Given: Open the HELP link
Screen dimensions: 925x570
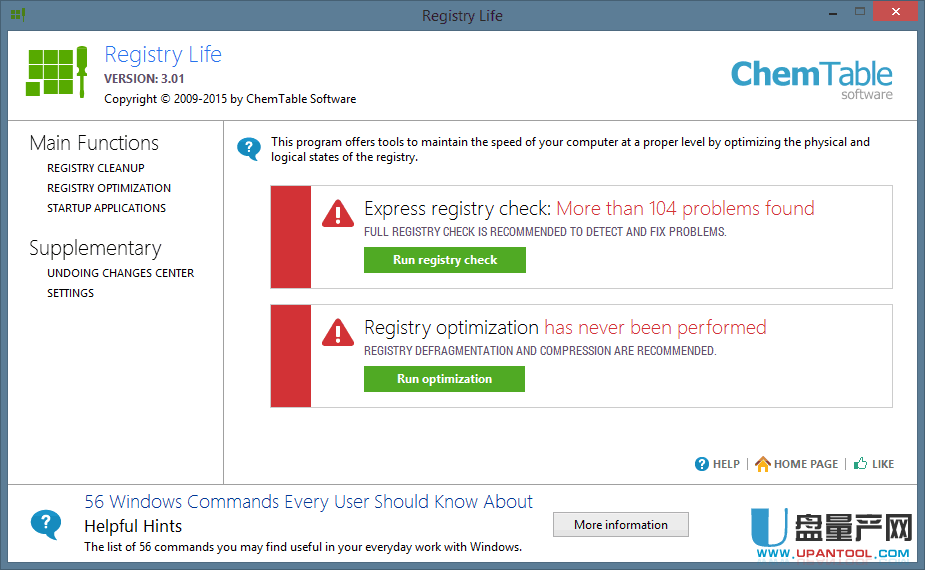Looking at the screenshot, I should pyautogui.click(x=726, y=464).
